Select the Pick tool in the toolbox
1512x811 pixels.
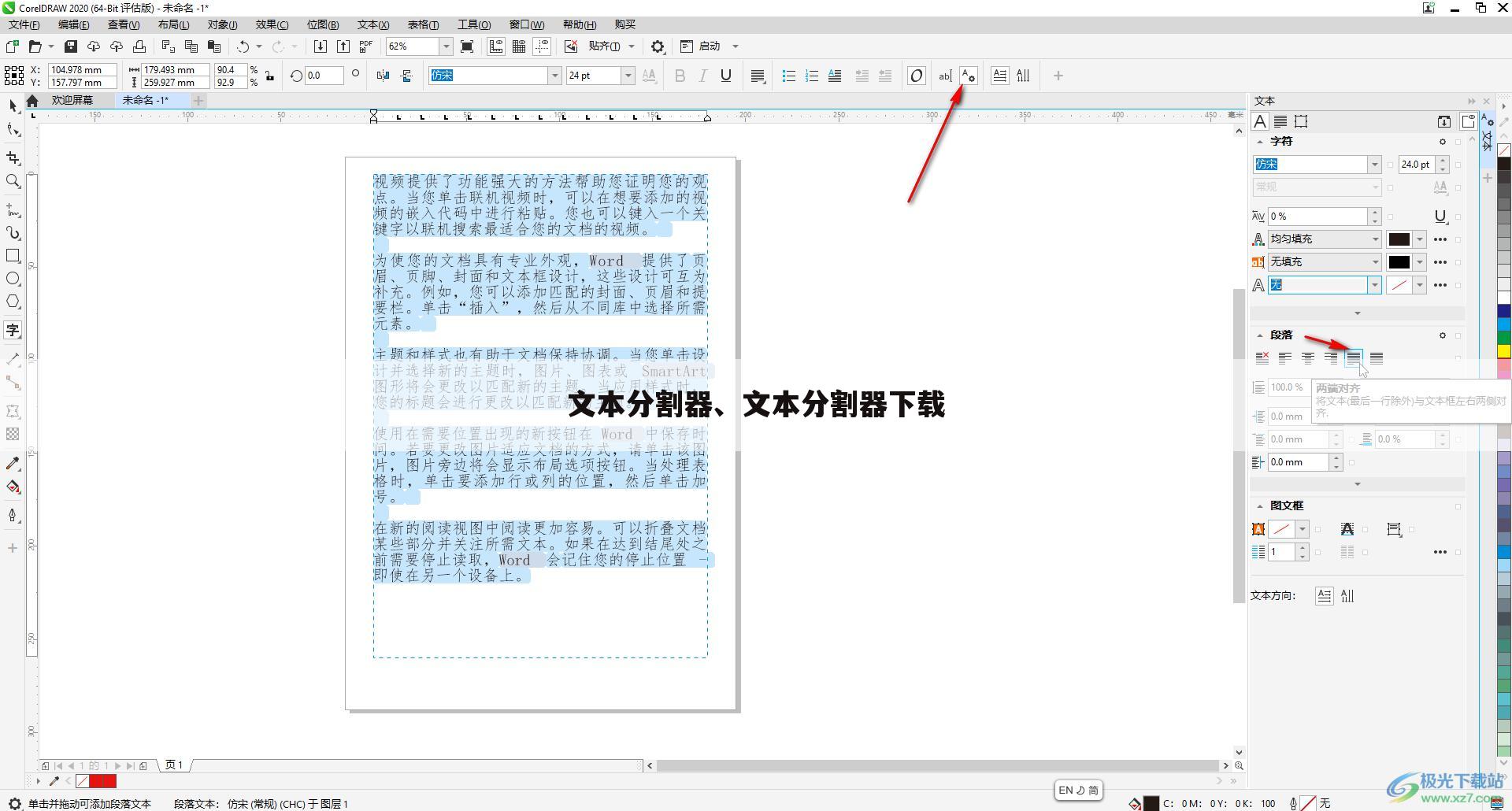tap(13, 106)
